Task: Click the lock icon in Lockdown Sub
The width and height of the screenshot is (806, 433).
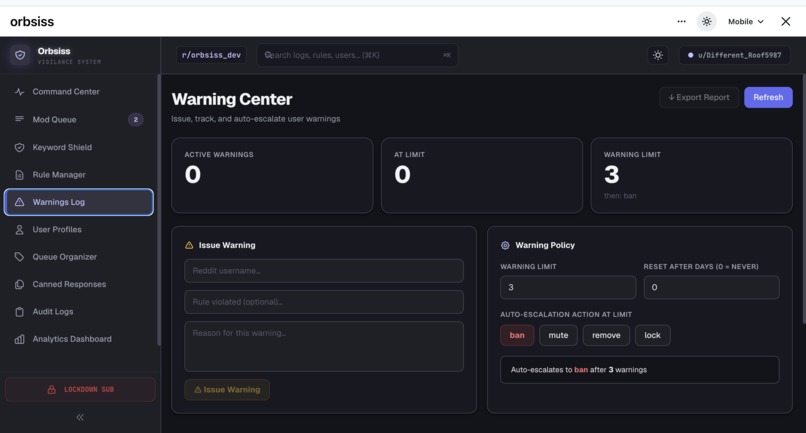Action: 51,389
